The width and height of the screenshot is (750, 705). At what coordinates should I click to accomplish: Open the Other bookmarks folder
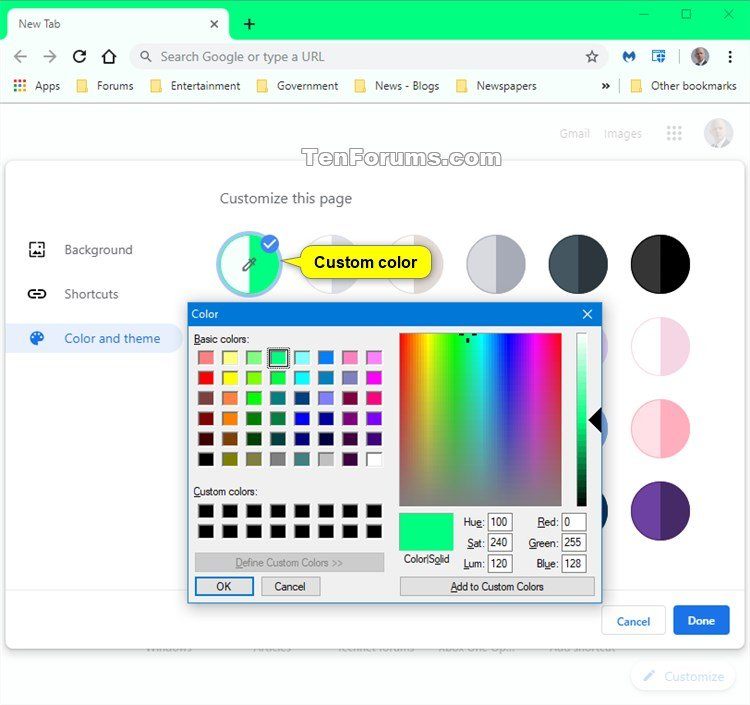point(684,86)
